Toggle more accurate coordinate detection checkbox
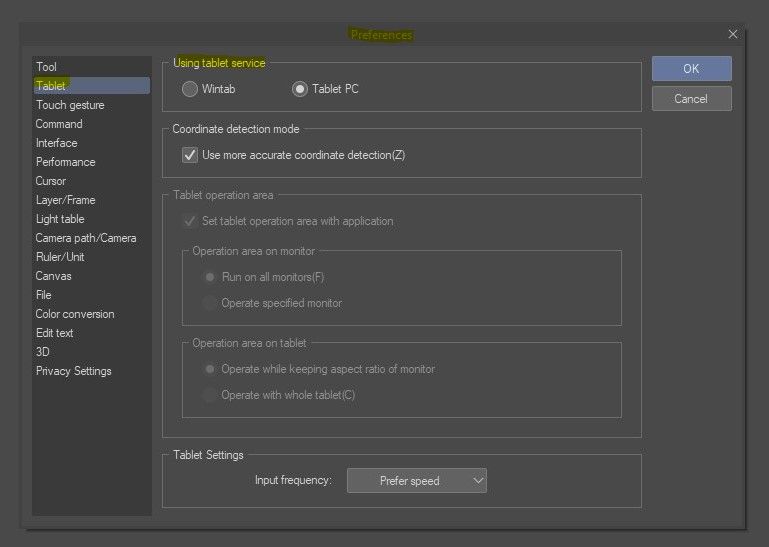Screen dimensions: 769x547 coord(190,155)
